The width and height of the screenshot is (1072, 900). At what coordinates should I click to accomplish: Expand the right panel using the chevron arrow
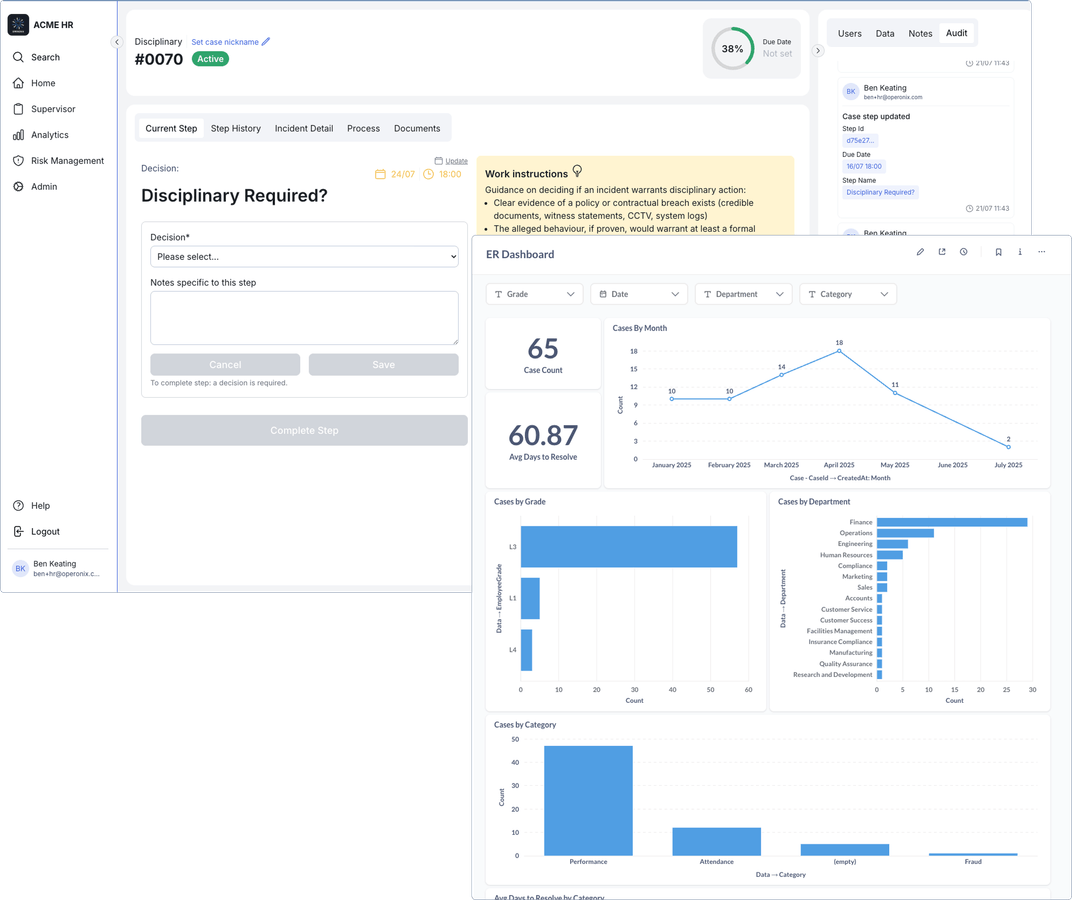click(818, 50)
